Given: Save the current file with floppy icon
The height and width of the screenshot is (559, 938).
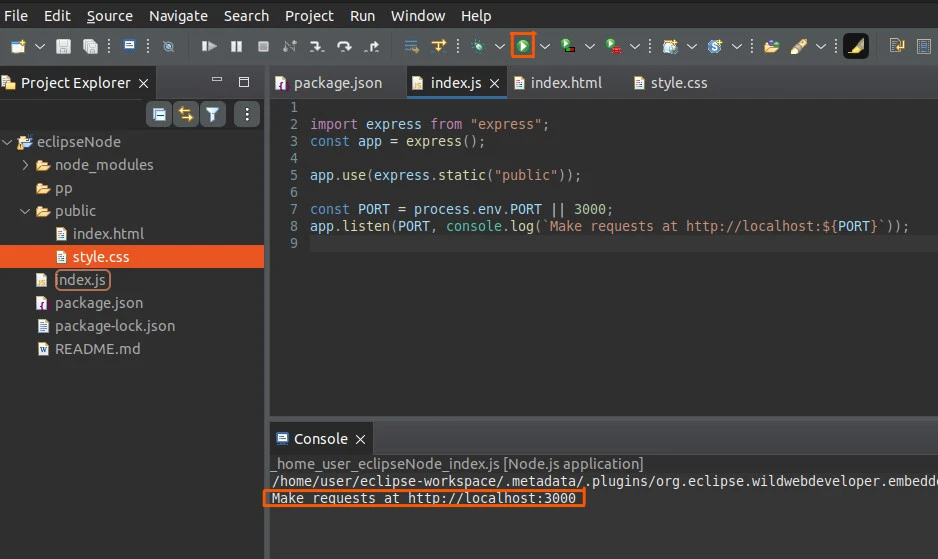Looking at the screenshot, I should tap(63, 46).
